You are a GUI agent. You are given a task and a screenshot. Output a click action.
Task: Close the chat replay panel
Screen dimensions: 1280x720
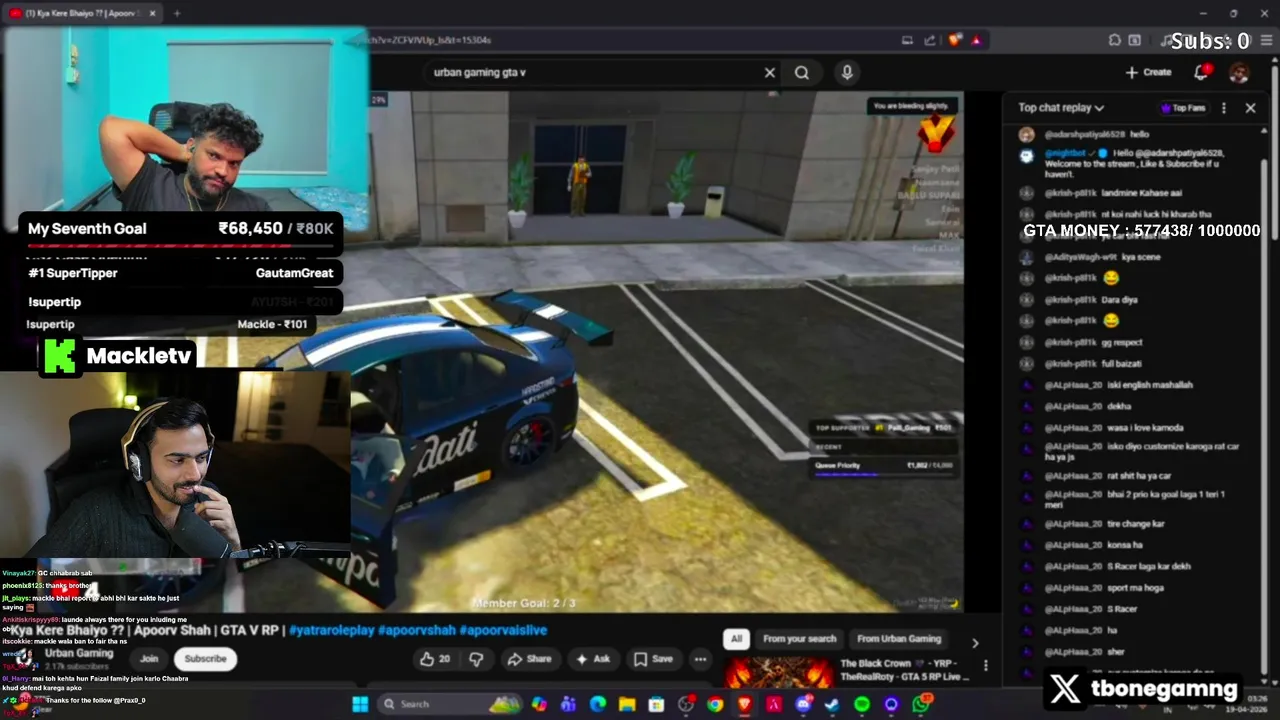pos(1250,108)
